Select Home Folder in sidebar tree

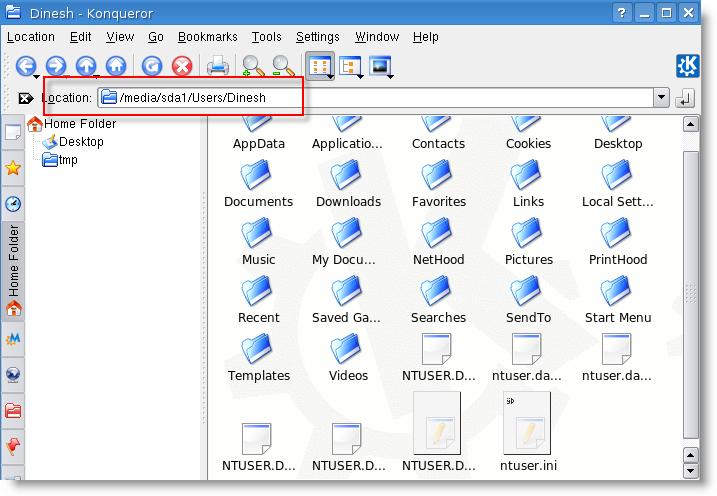pyautogui.click(x=72, y=124)
